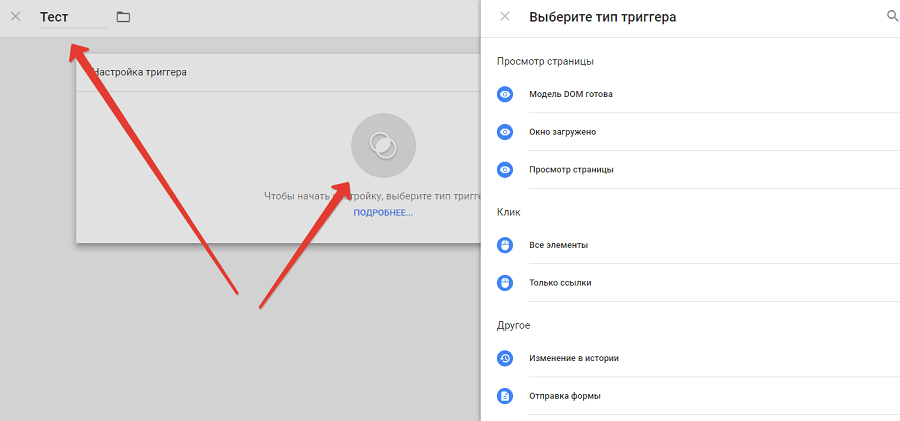This screenshot has height=421, width=900.
Task: Select Изменение в истории trigger
Action: [574, 358]
